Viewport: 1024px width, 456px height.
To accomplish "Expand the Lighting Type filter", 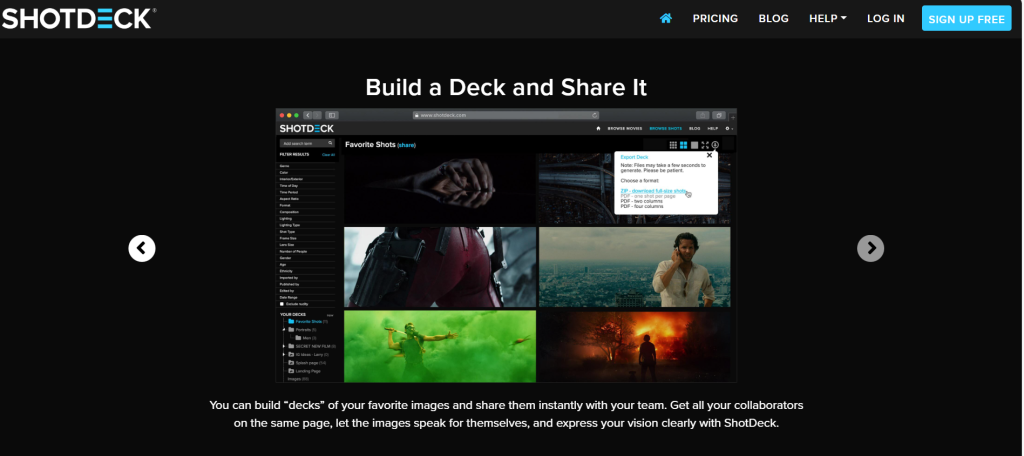I will pyautogui.click(x=307, y=225).
